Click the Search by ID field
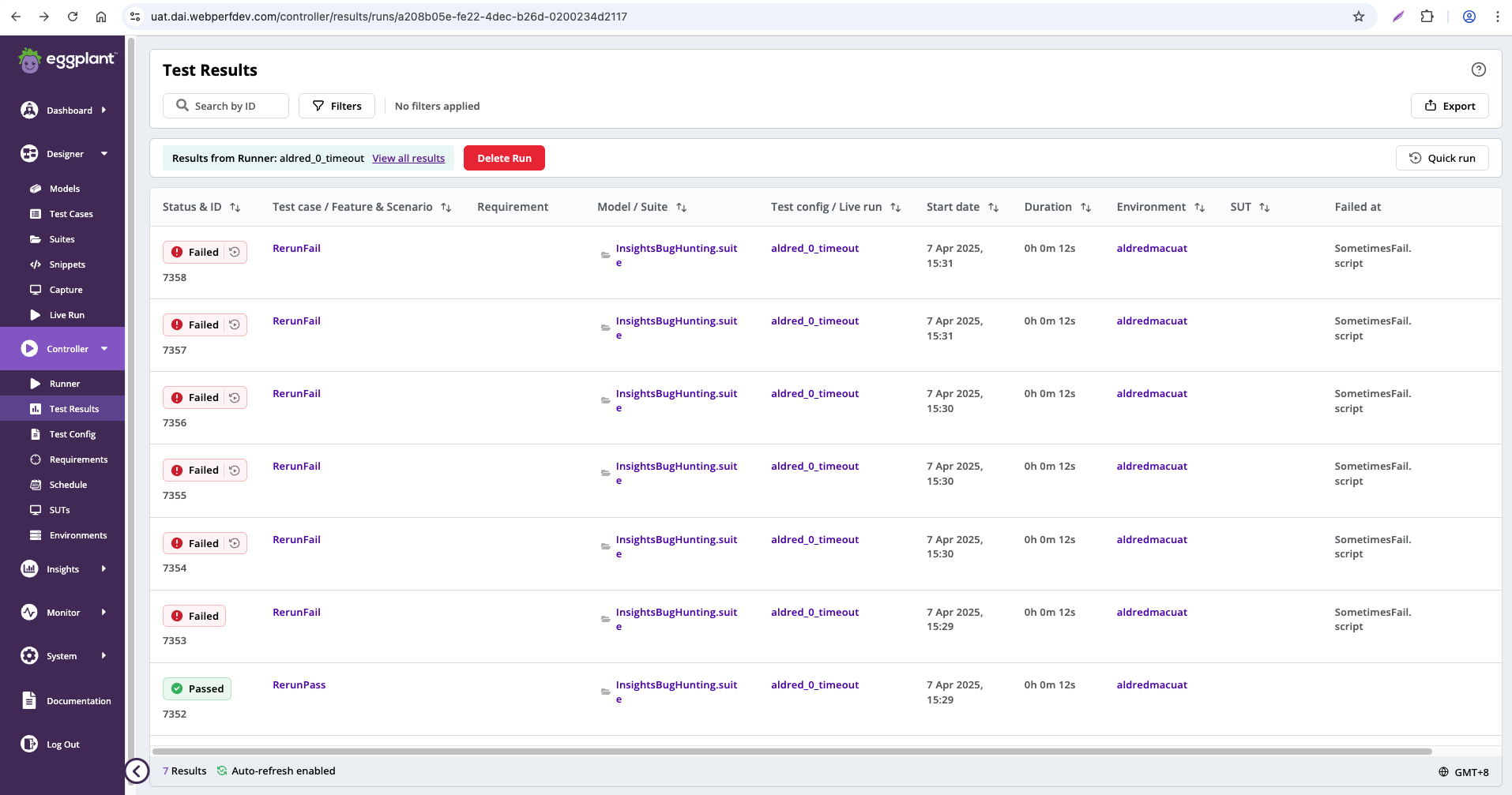 point(226,106)
